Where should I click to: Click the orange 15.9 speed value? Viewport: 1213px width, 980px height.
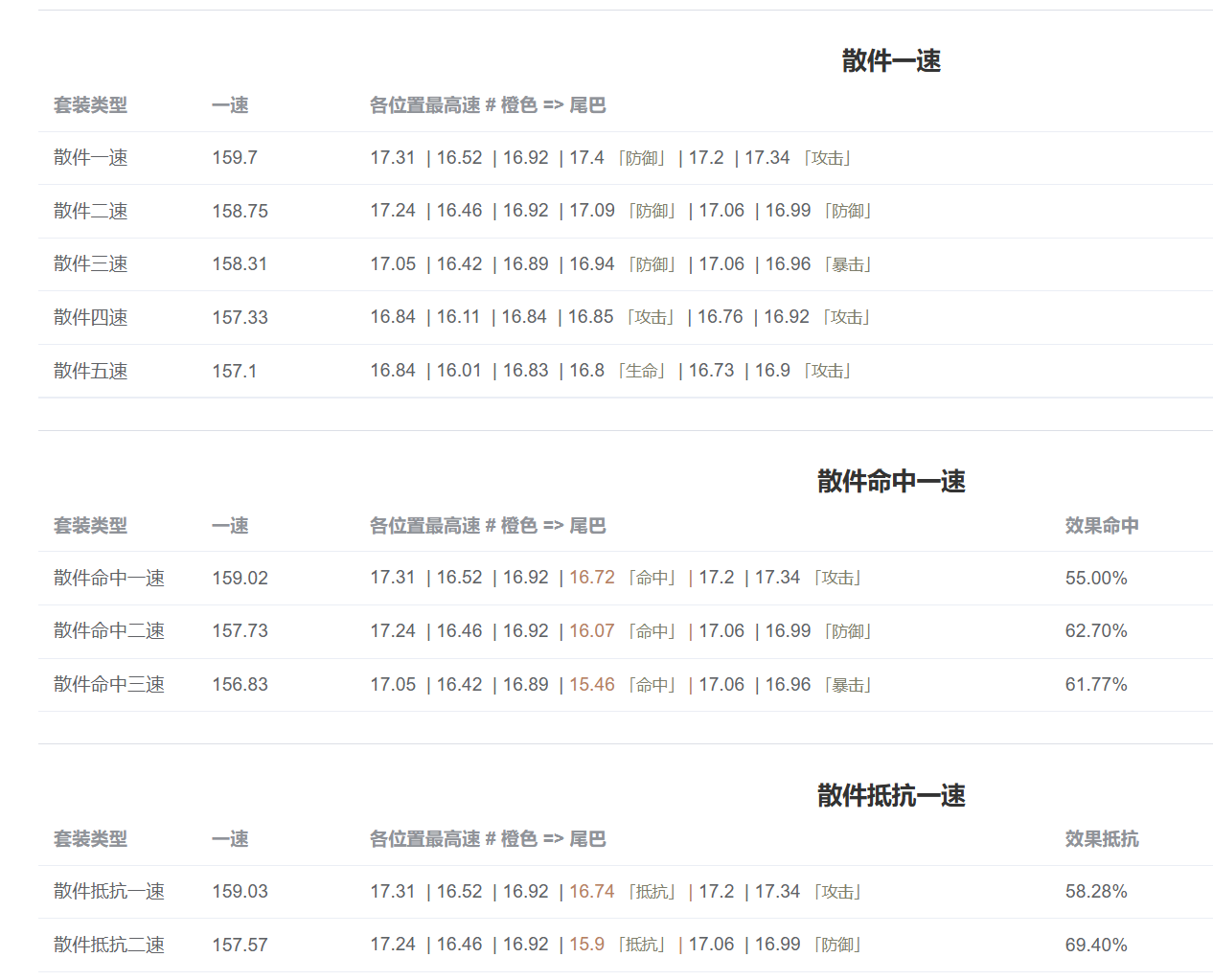[x=586, y=945]
